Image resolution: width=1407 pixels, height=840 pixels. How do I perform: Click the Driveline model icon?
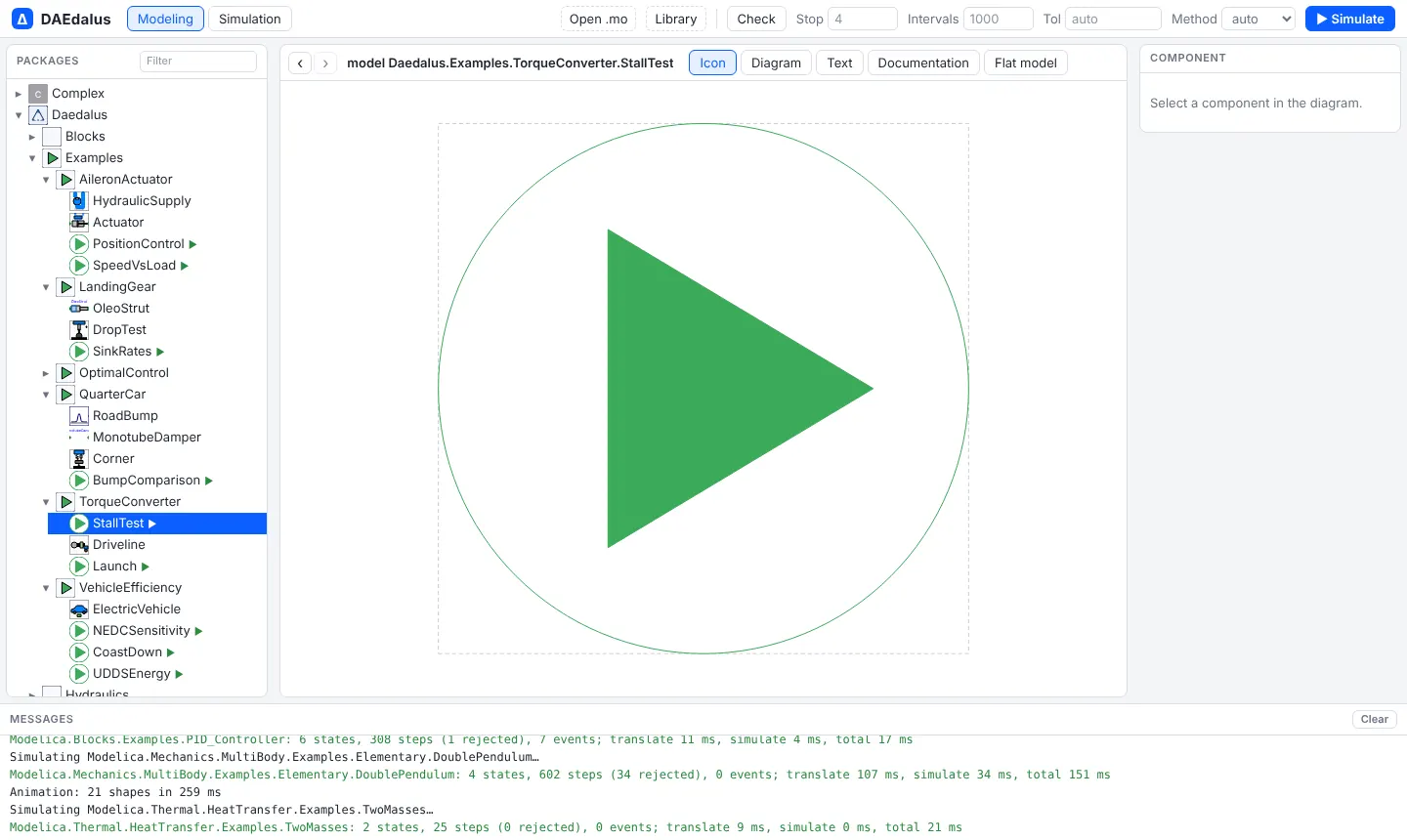pos(79,545)
